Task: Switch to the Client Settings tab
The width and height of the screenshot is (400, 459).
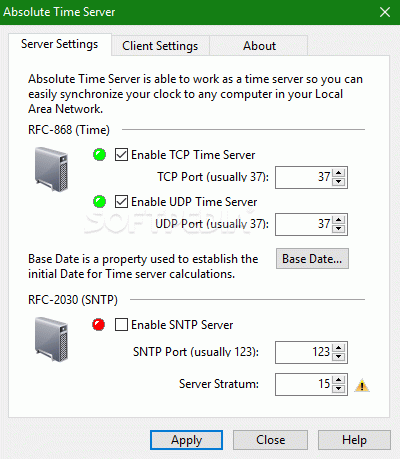Action: (x=160, y=46)
